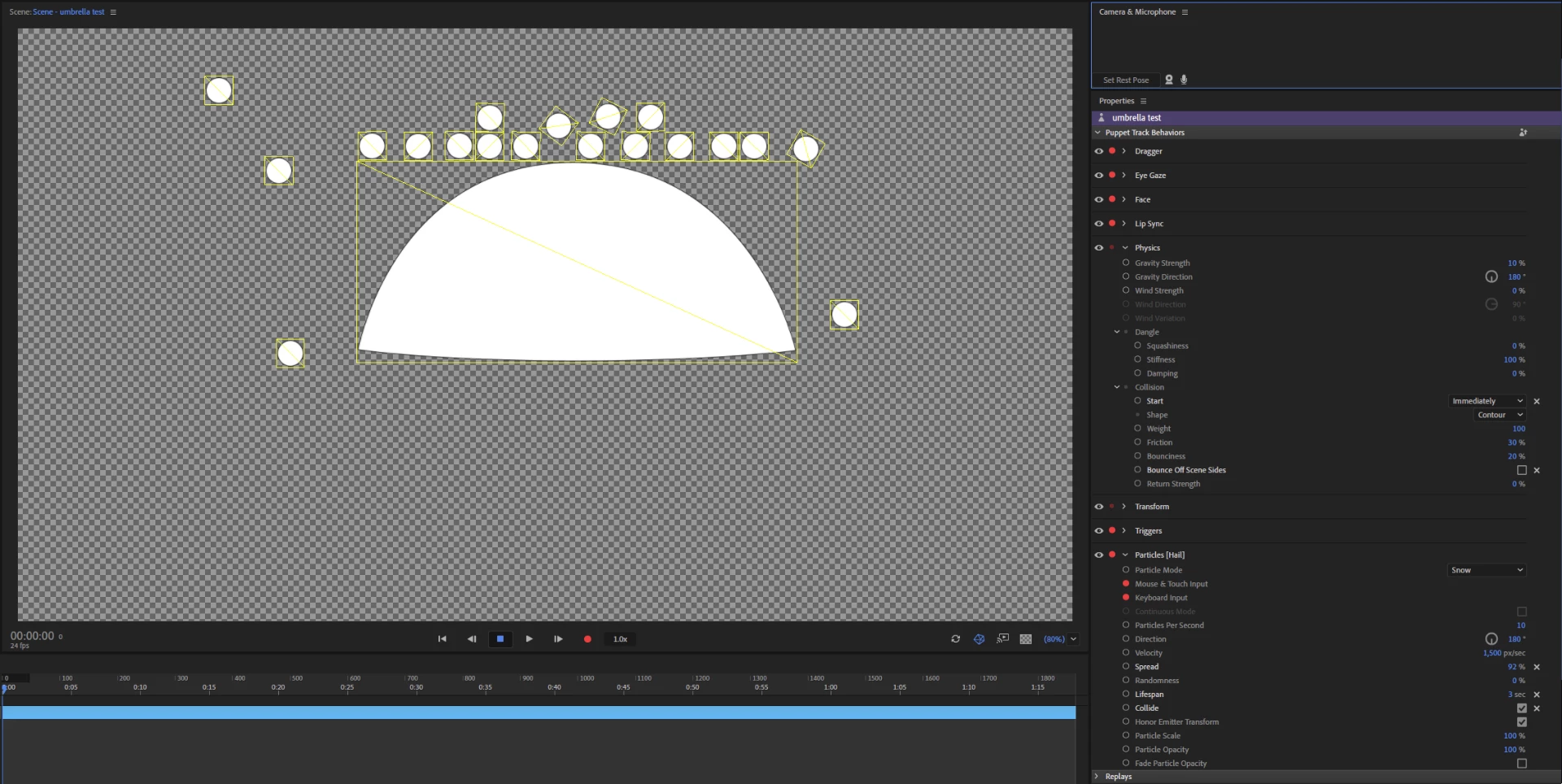Image resolution: width=1562 pixels, height=784 pixels.
Task: Hide the Lip Sync behavior
Action: point(1099,224)
